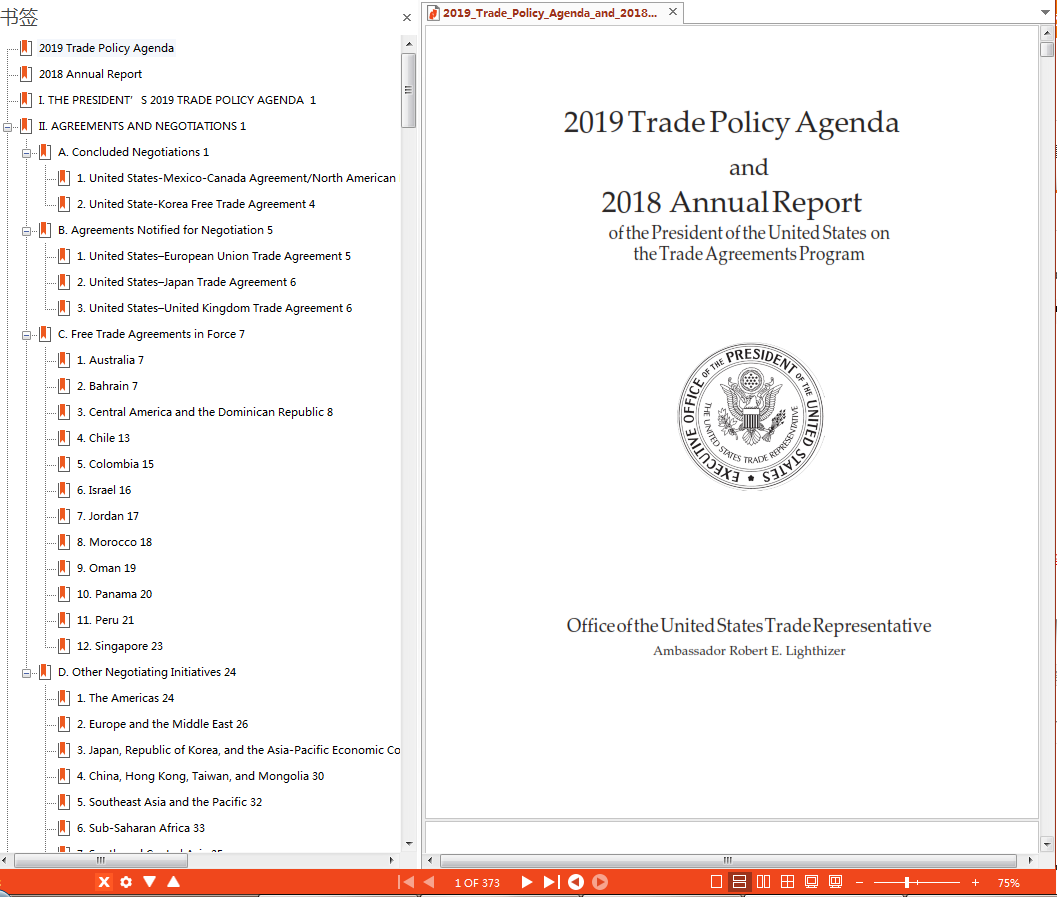1057x897 pixels.
Task: Collapse A. Concluded Negotiations node
Action: (x=26, y=152)
